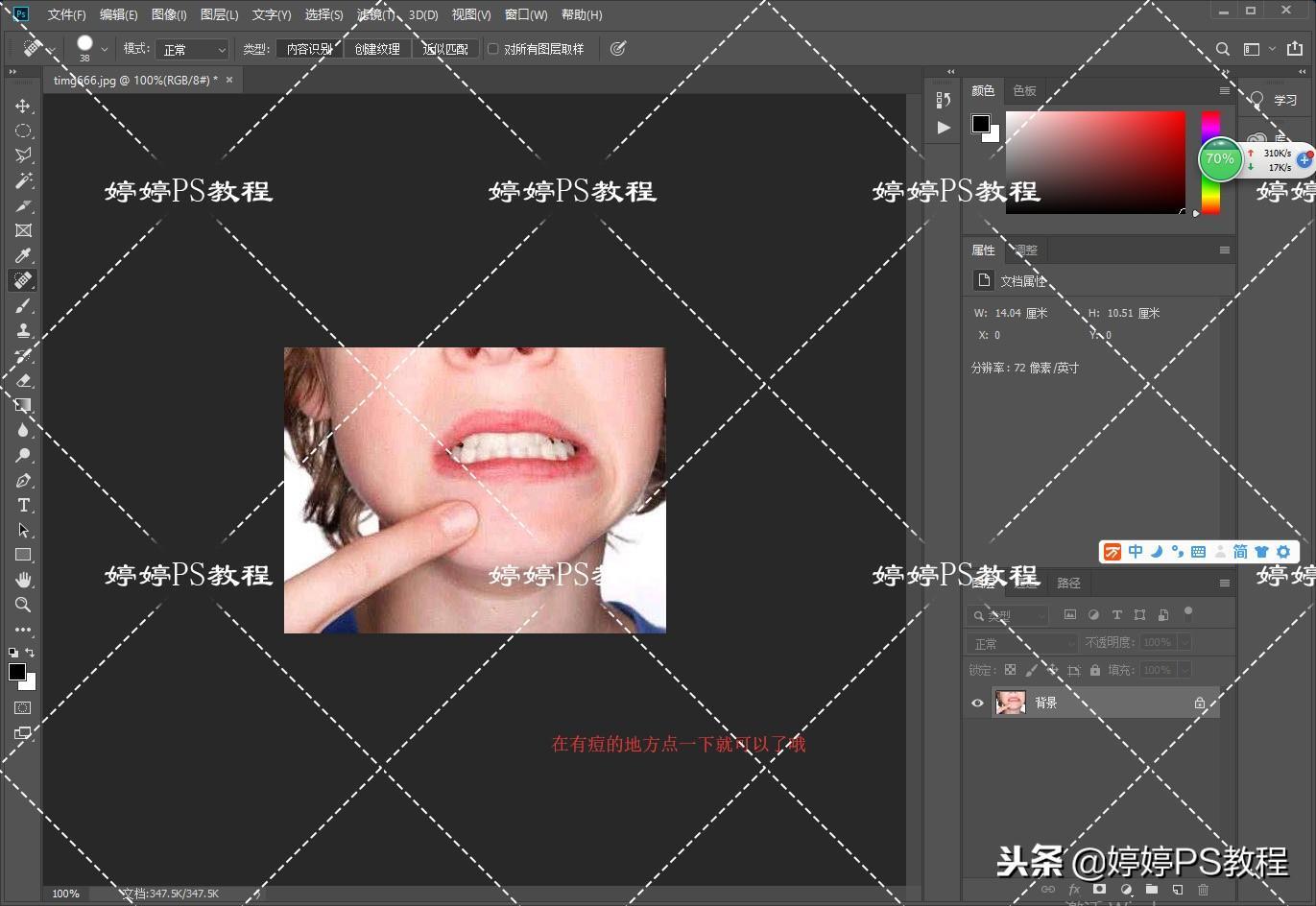Select the Hand tool
Screen dimensions: 1316x906
click(23, 580)
